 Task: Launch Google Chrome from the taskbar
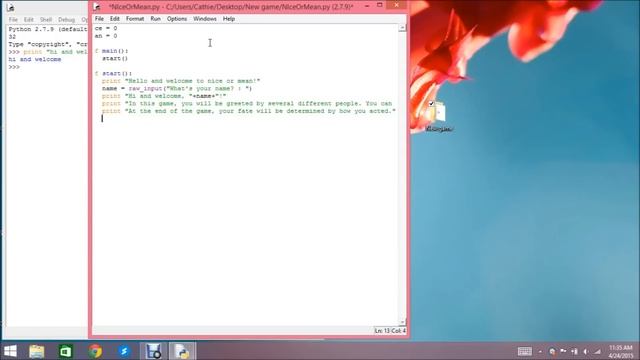[95, 351]
